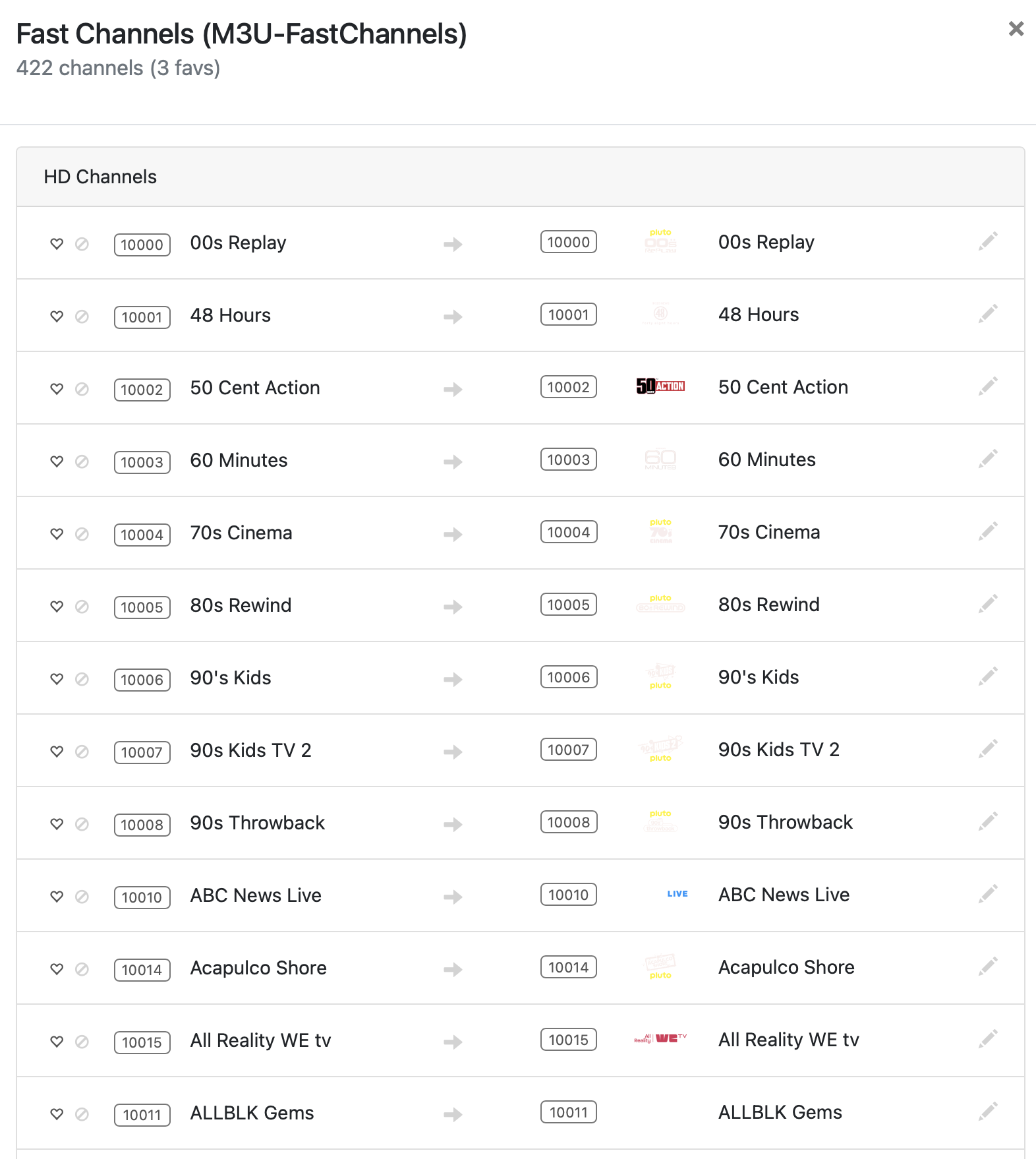Viewport: 1036px width, 1159px height.
Task: Open edit pencil for ABC News Live
Action: pyautogui.click(x=987, y=895)
